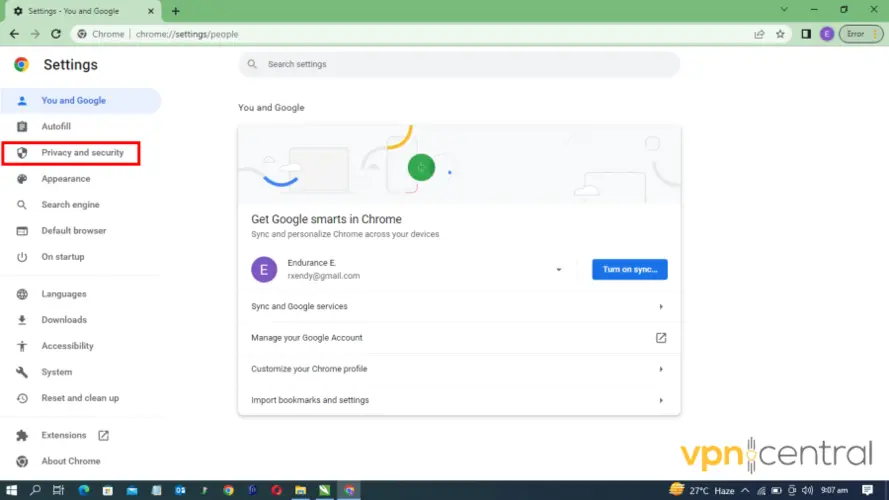Open Languages settings

(x=81, y=294)
